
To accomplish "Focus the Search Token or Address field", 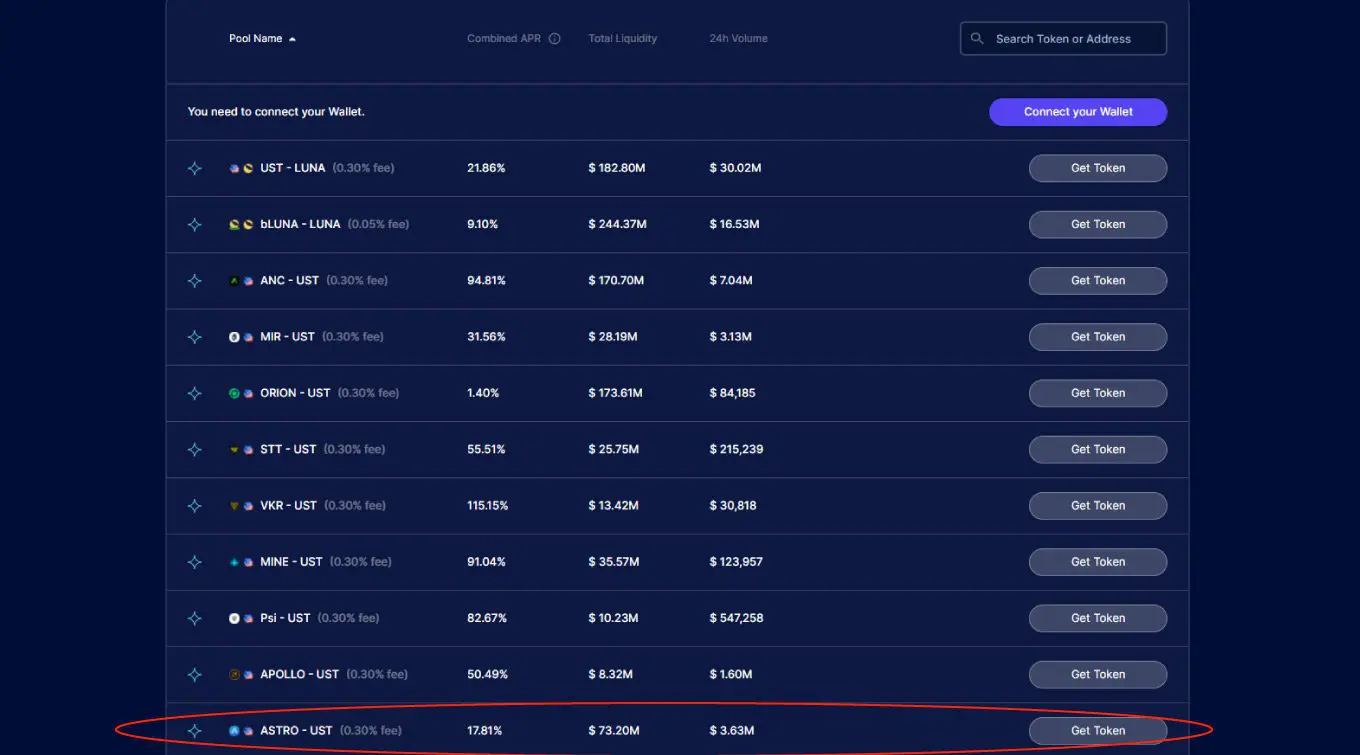I will pyautogui.click(x=1063, y=39).
